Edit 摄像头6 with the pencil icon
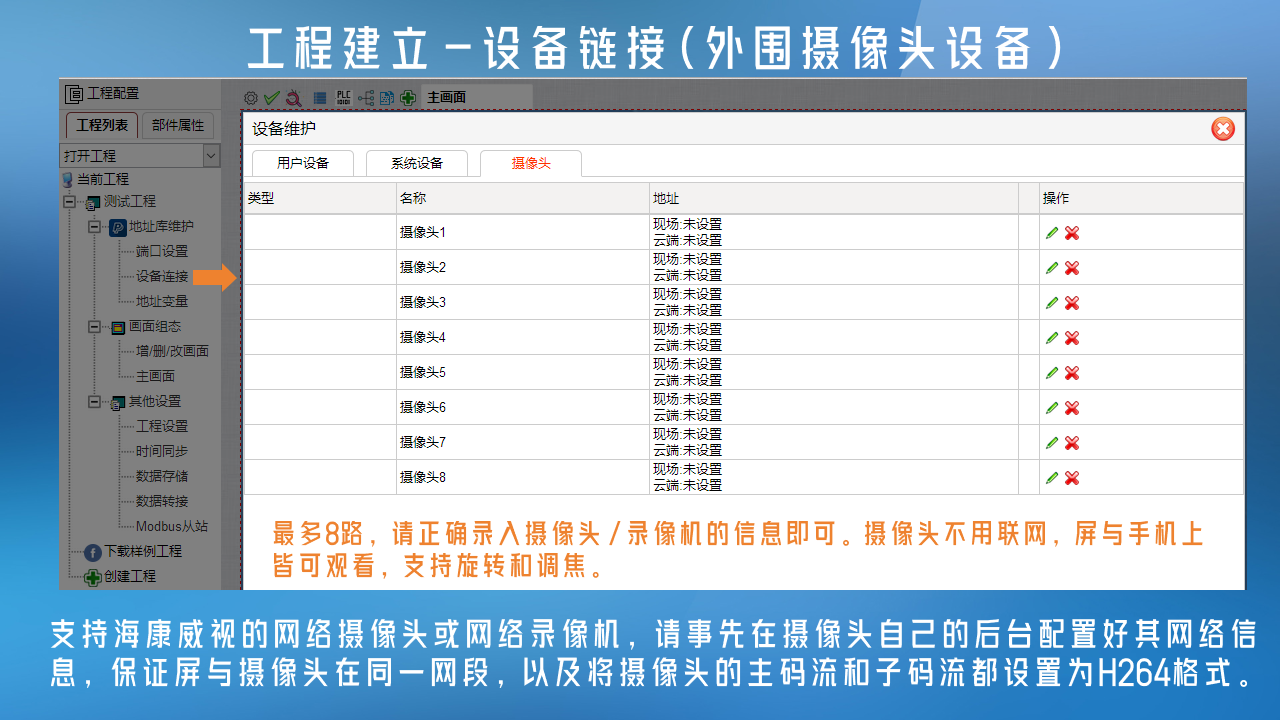The height and width of the screenshot is (720, 1280). click(1051, 408)
